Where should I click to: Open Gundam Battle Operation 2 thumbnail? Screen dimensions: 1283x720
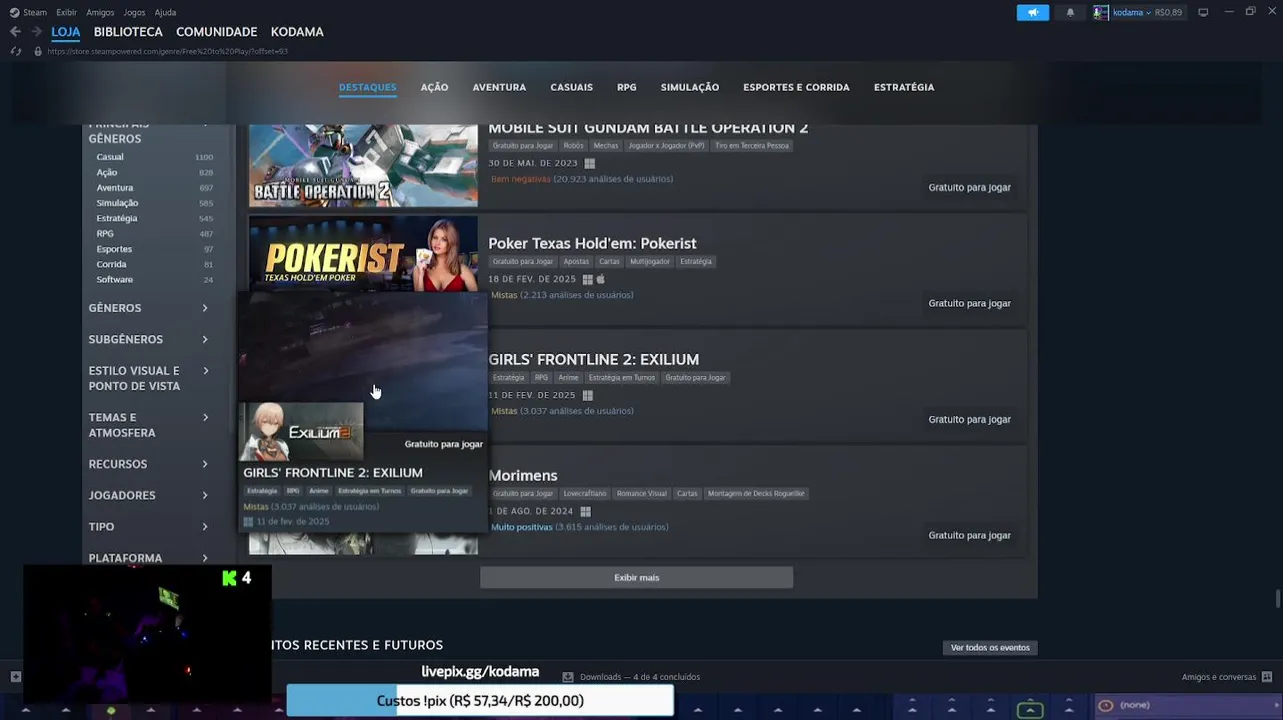(363, 164)
